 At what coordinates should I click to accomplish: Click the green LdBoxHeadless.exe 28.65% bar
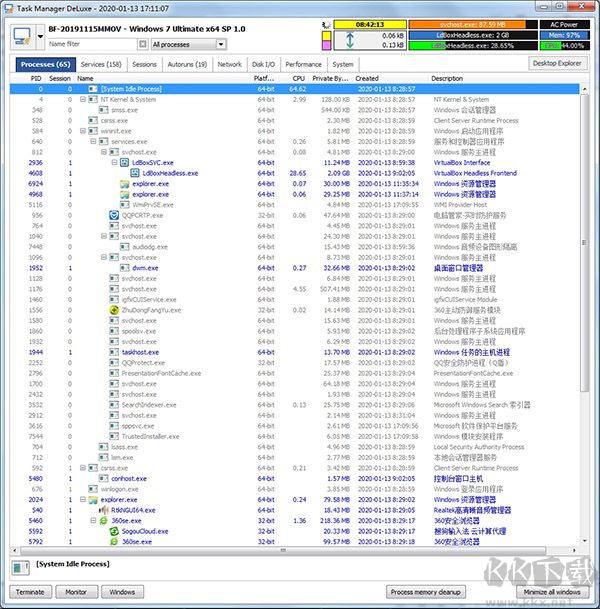(473, 45)
